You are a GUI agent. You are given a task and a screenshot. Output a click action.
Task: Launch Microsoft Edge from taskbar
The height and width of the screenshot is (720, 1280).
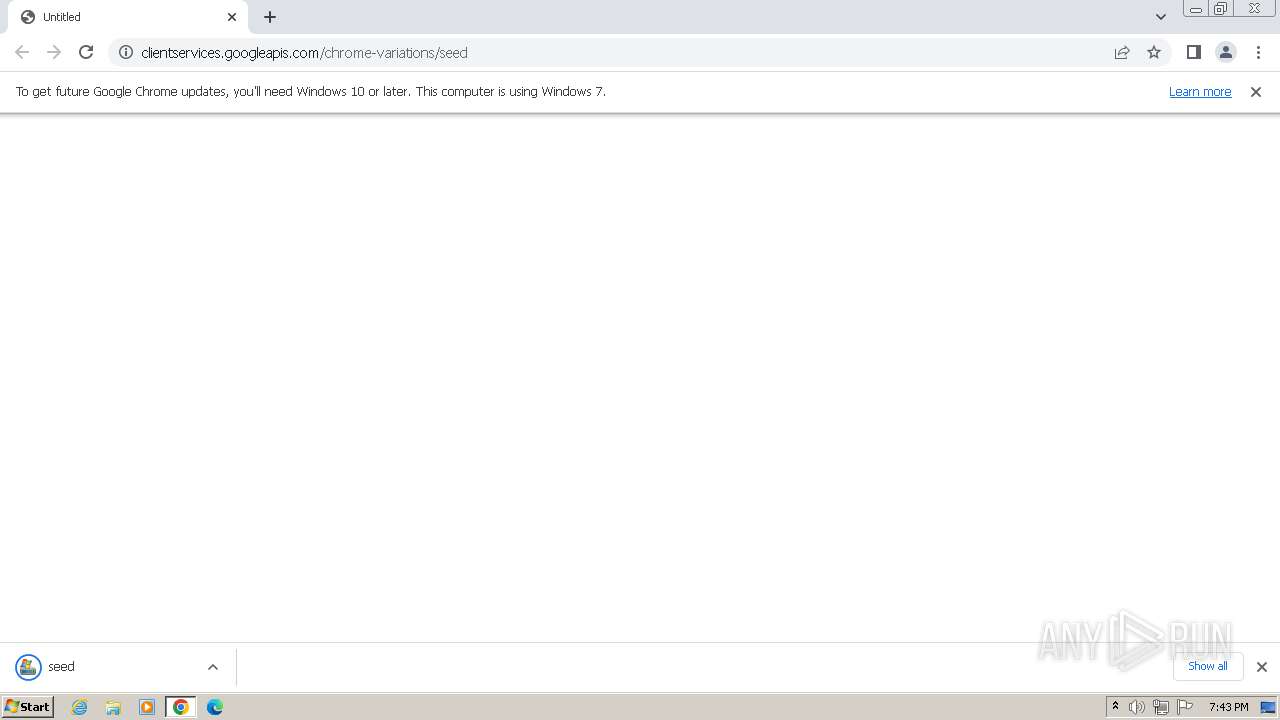215,707
